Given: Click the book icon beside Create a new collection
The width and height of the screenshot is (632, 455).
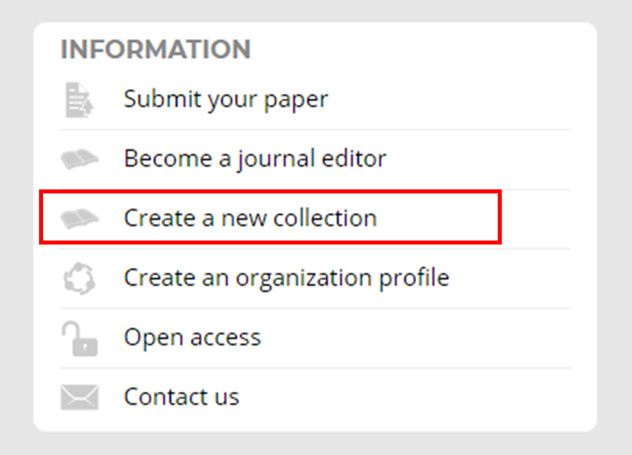Looking at the screenshot, I should point(80,218).
